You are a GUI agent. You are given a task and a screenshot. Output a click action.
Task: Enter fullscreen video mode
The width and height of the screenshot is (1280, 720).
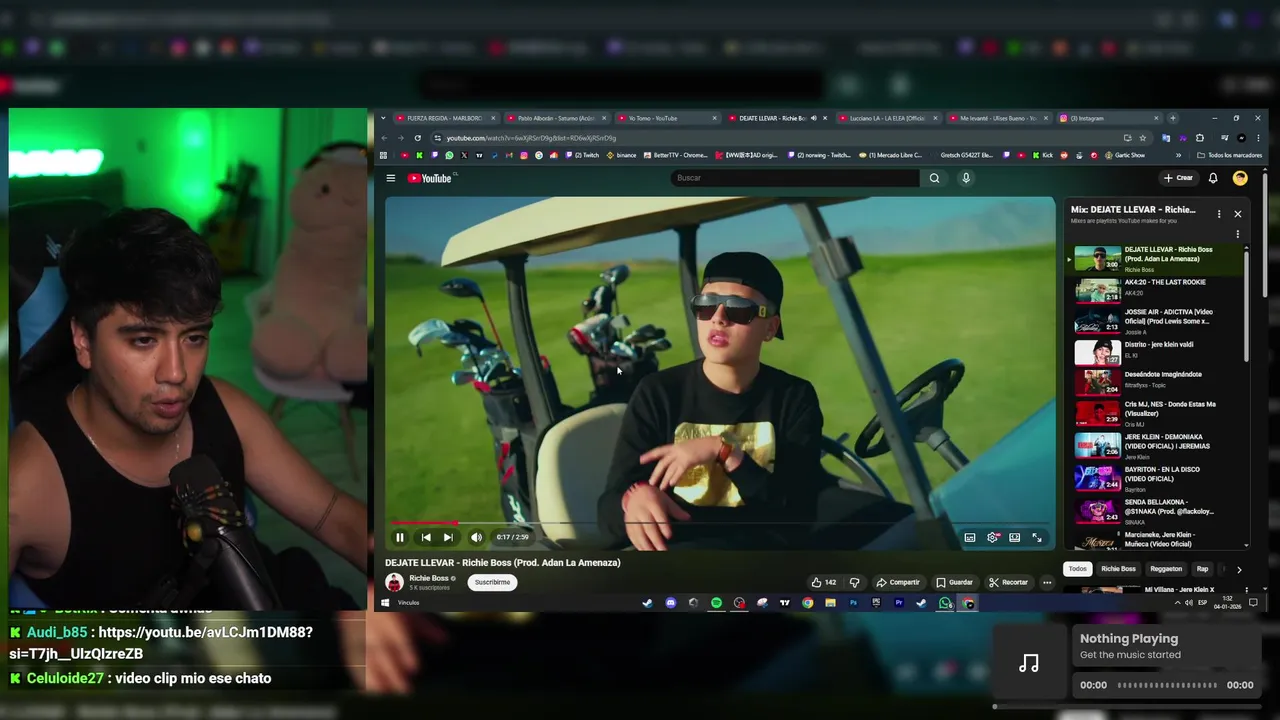click(x=1037, y=537)
